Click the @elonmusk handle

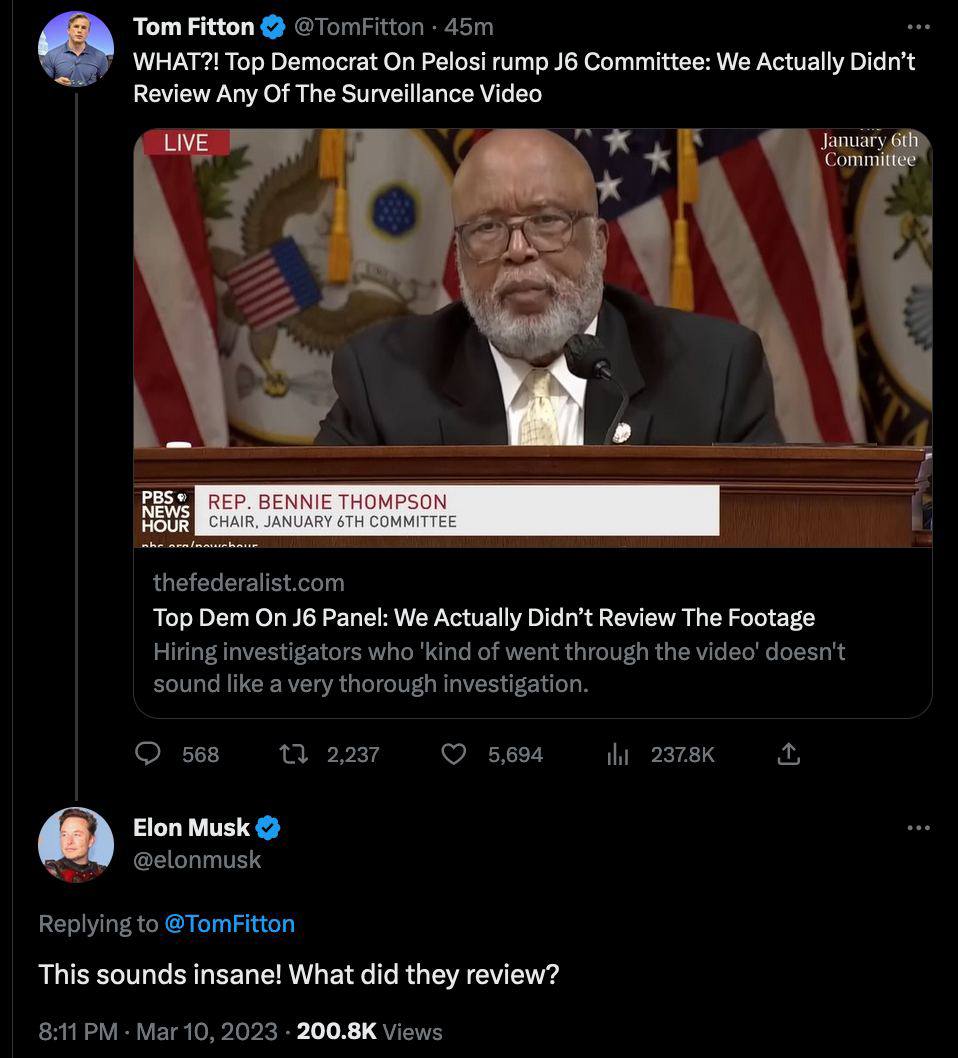(x=197, y=859)
